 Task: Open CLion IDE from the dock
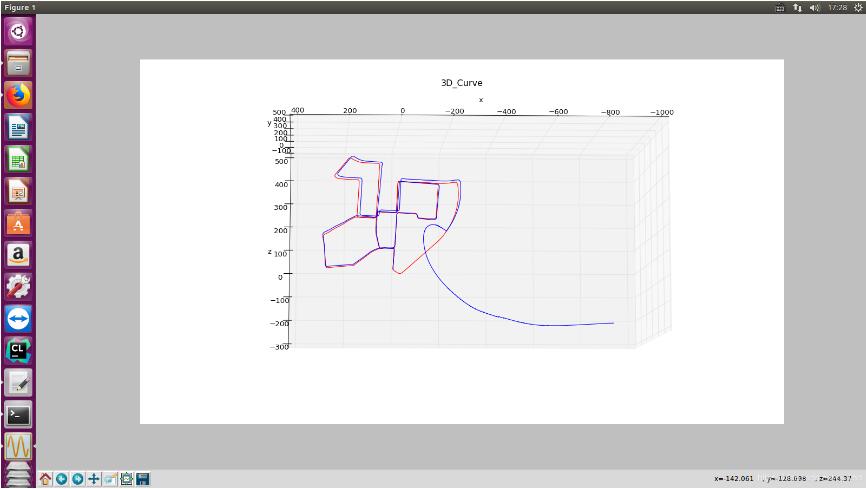18,350
